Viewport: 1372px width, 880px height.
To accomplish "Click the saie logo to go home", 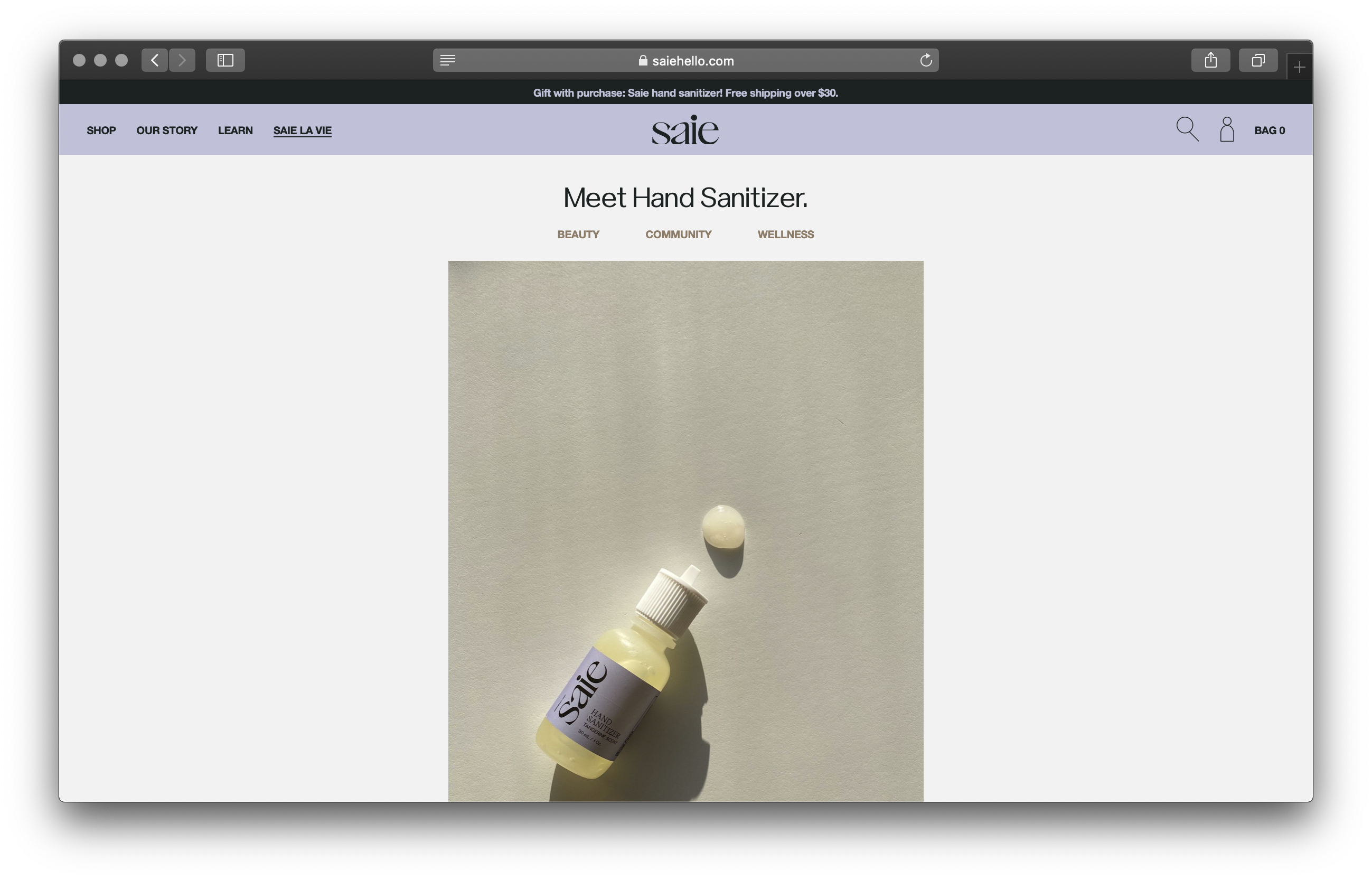I will pos(685,130).
